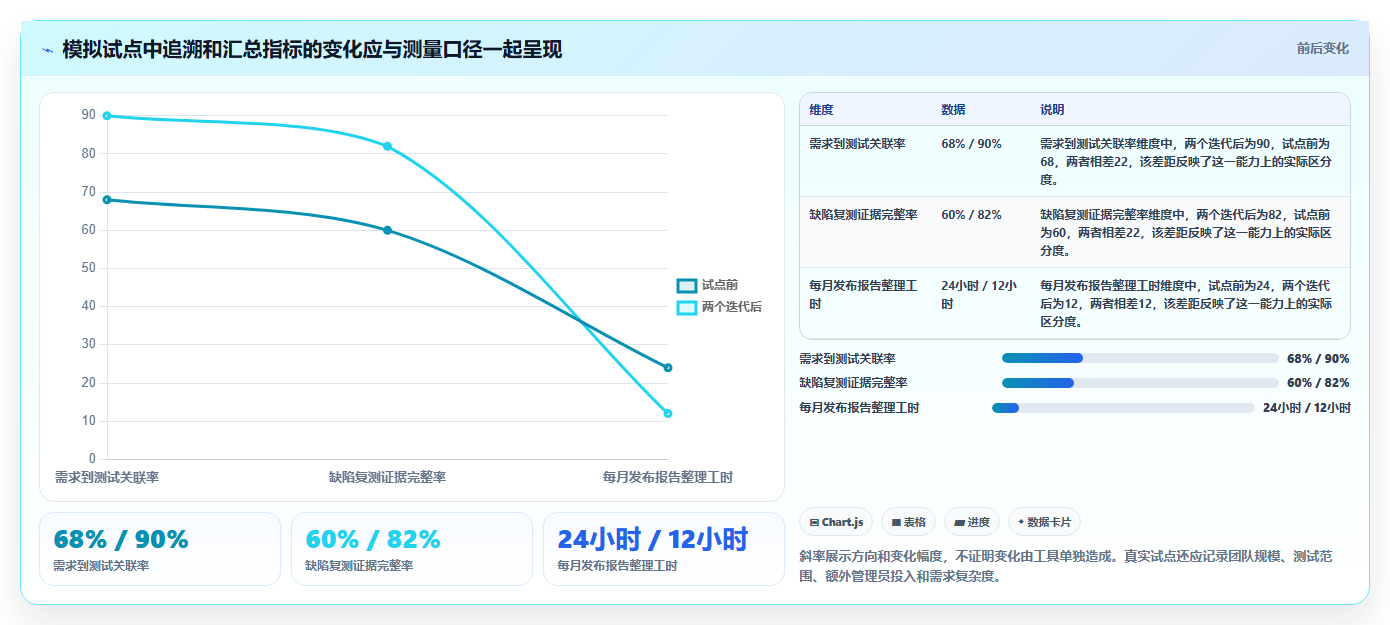Click the 前后变化 label in header
The image size is (1390, 625).
(x=1322, y=48)
